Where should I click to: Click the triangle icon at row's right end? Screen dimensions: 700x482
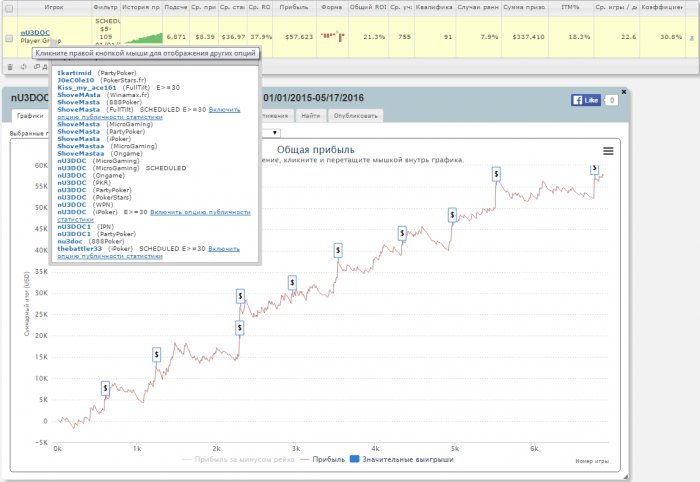click(689, 37)
